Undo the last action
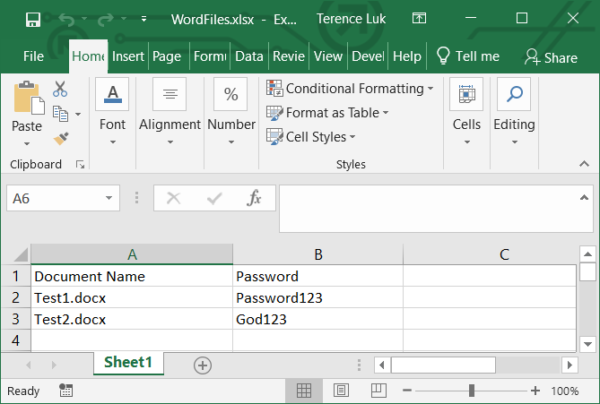This screenshot has width=600, height=404. pos(67,19)
